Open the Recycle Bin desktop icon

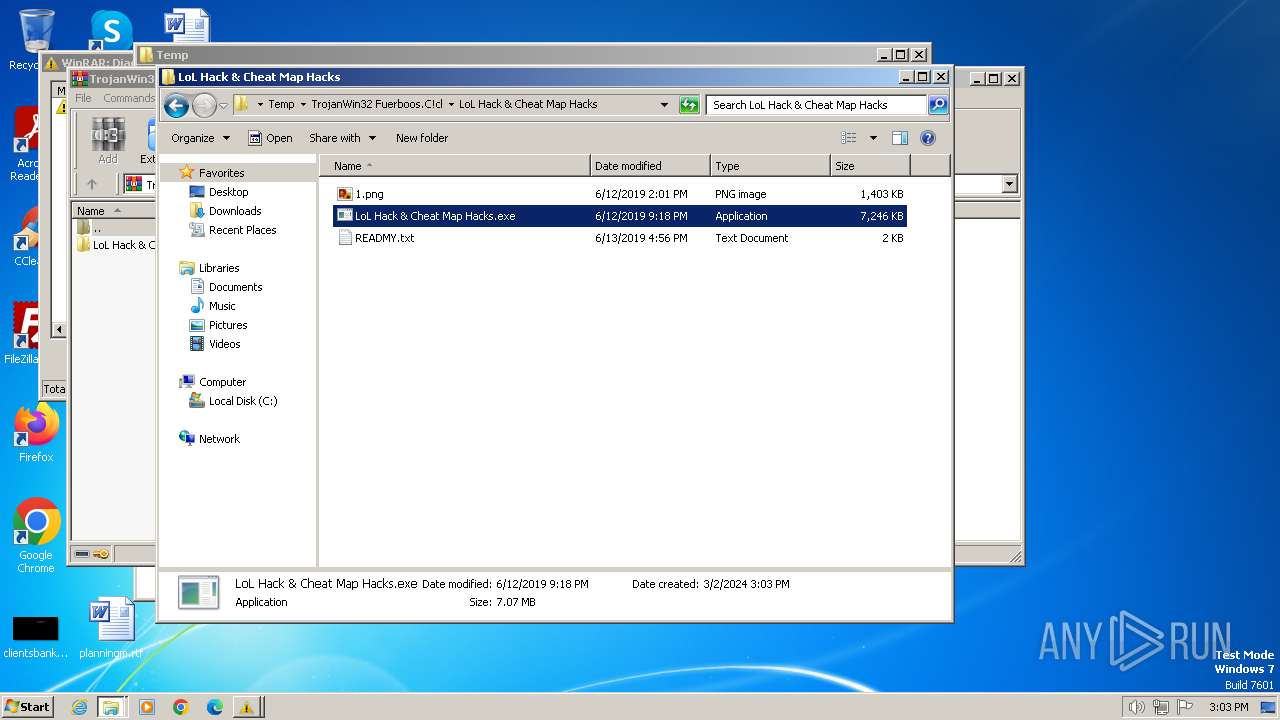(34, 40)
